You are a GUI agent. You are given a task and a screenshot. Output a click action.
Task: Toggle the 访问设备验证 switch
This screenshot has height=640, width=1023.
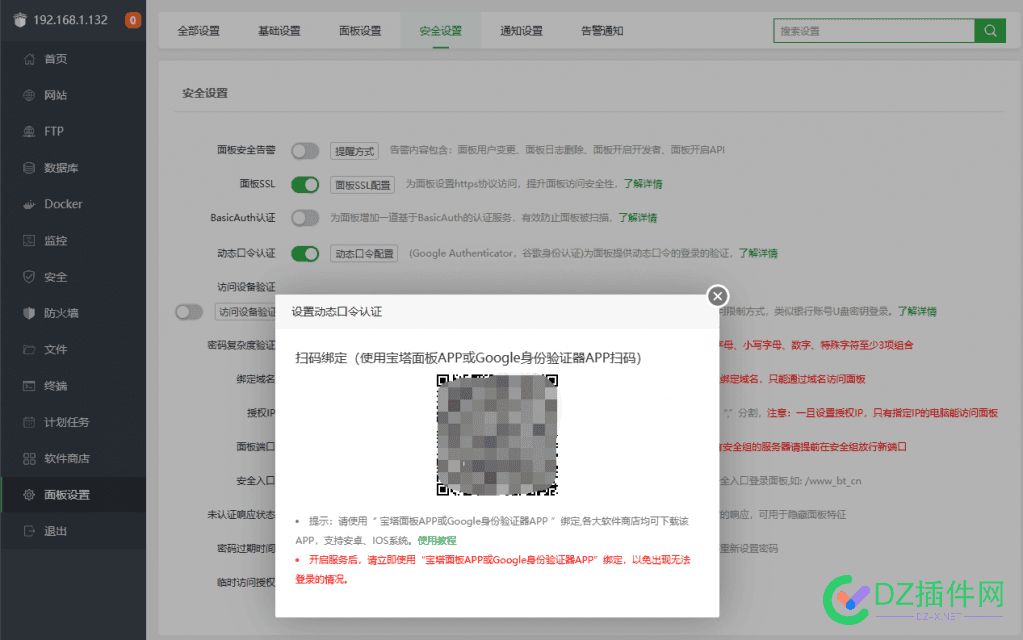coord(189,312)
